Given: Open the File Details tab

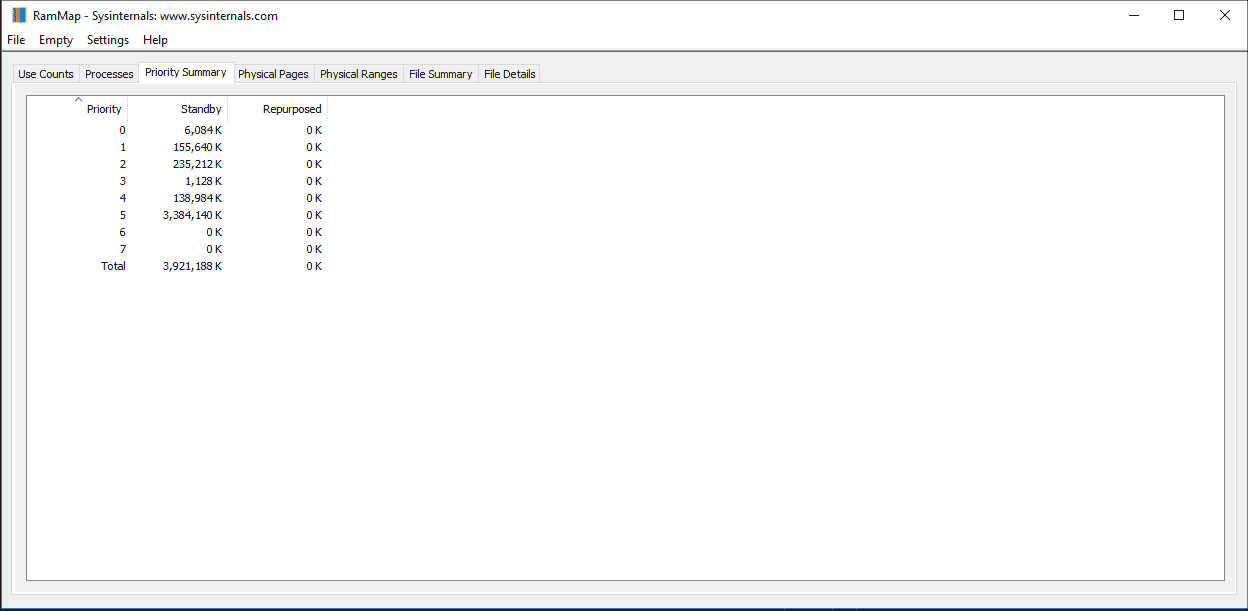Looking at the screenshot, I should point(508,73).
